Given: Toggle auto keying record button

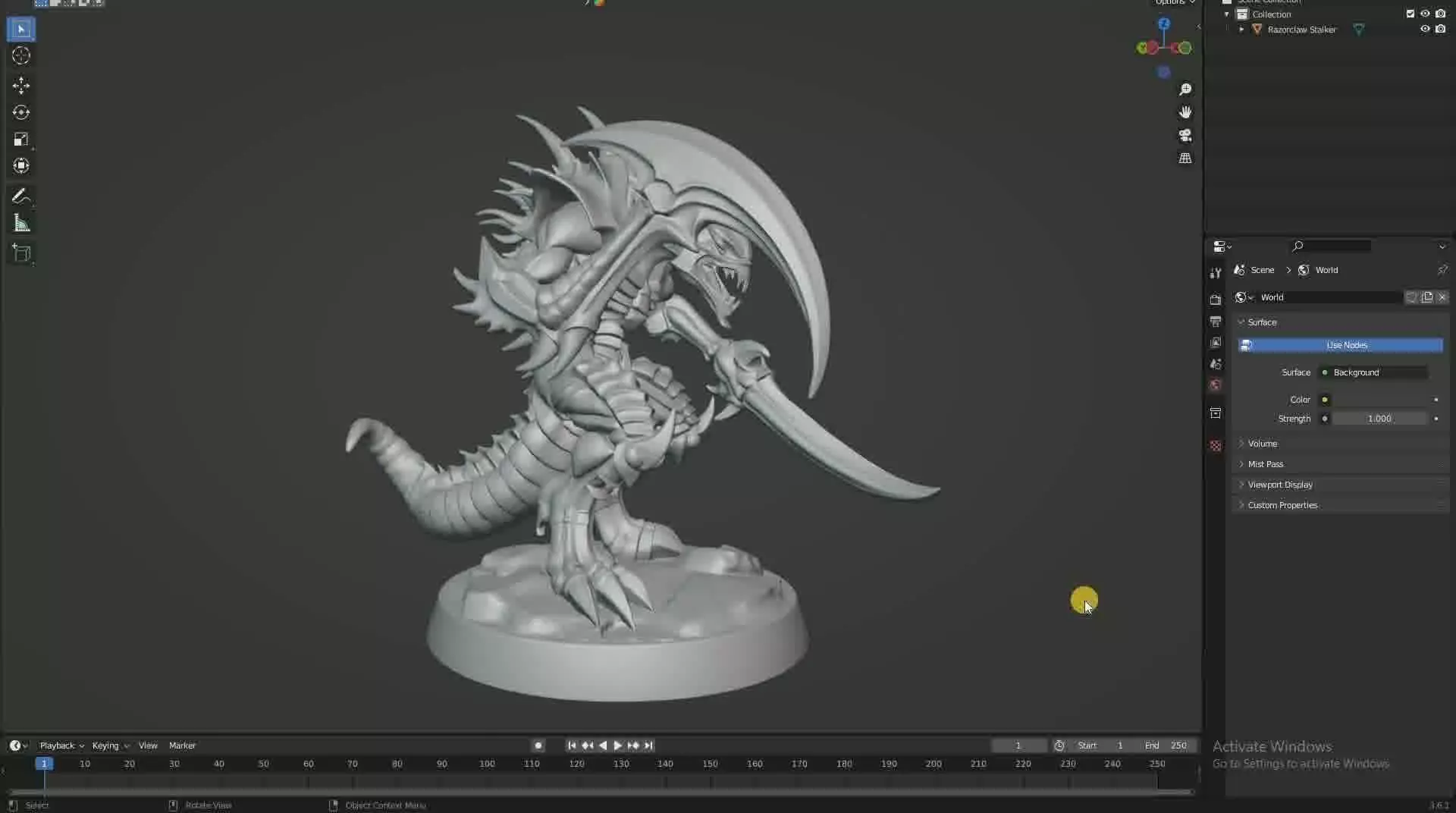Looking at the screenshot, I should pos(538,746).
